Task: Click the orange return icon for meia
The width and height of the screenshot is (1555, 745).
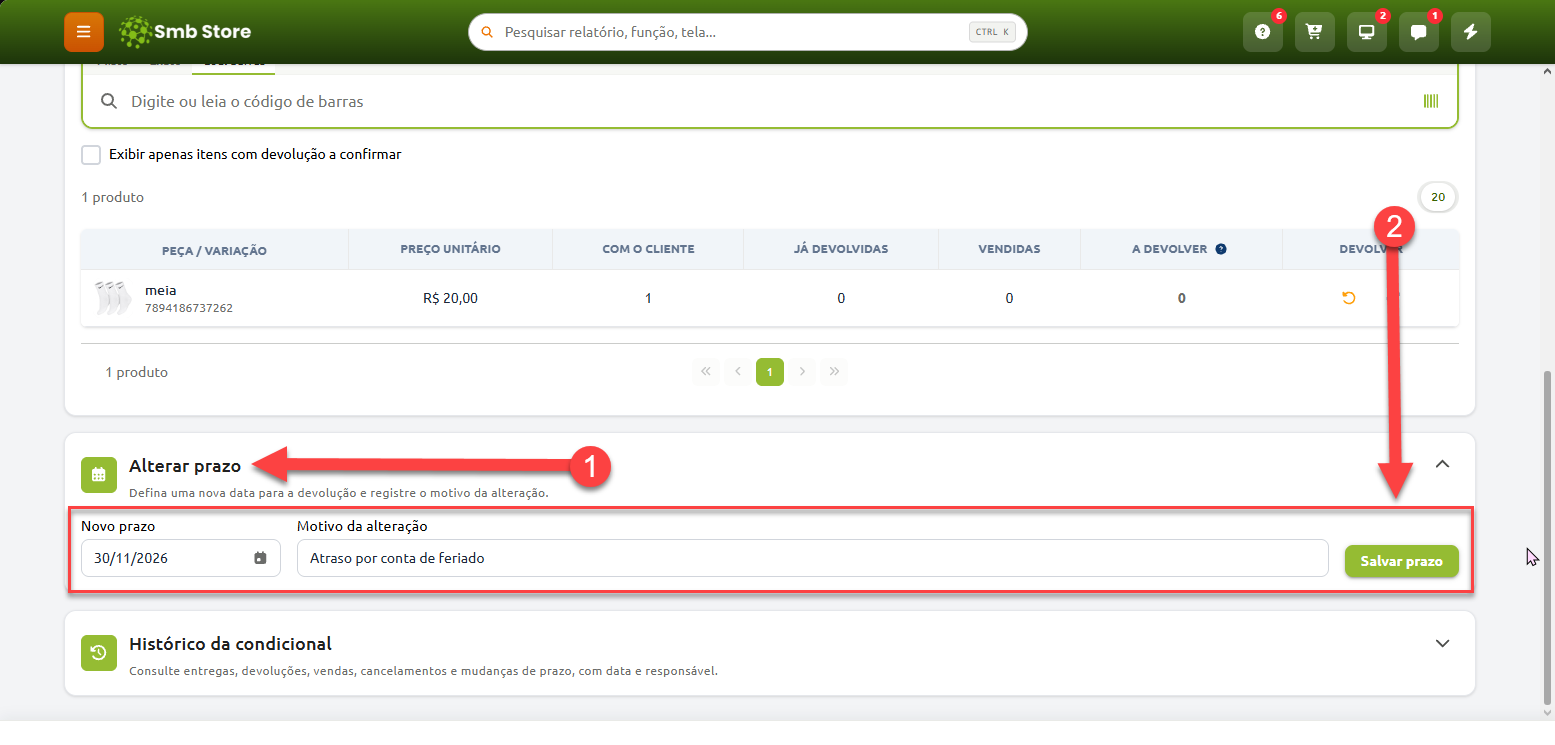Action: point(1349,298)
